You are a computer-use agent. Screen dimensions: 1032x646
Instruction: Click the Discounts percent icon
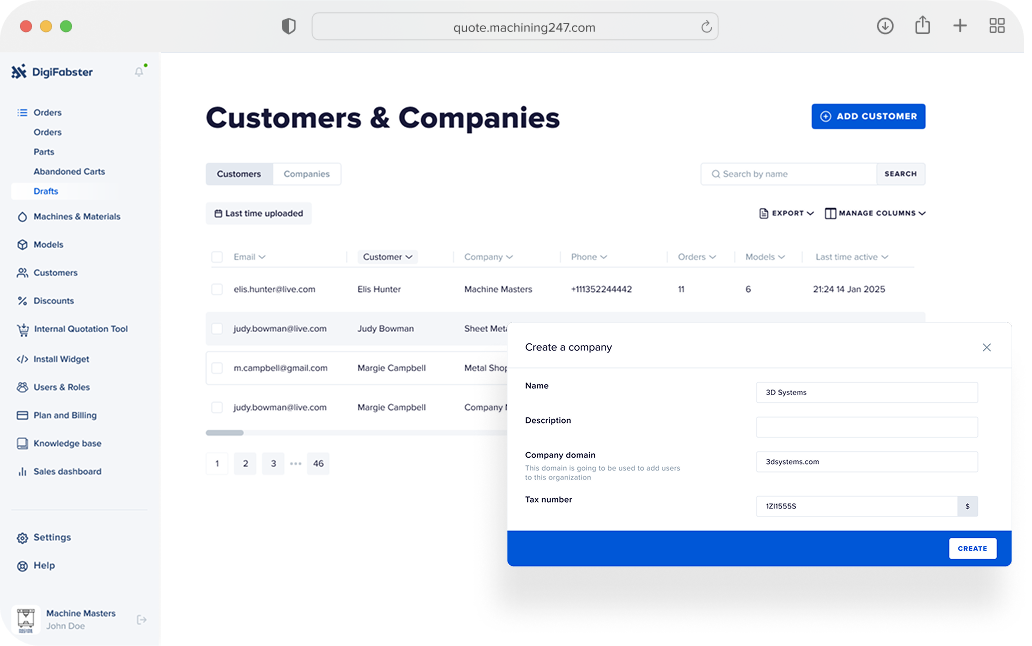point(22,301)
